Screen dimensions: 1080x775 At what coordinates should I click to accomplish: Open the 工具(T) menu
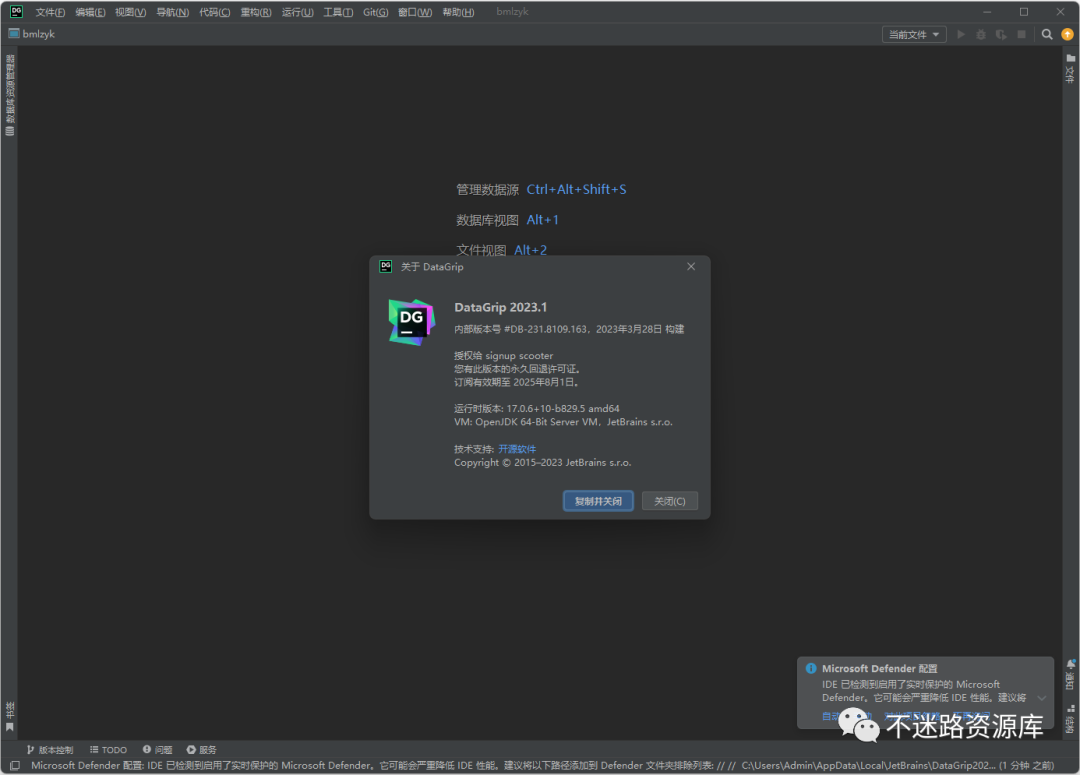click(x=338, y=12)
